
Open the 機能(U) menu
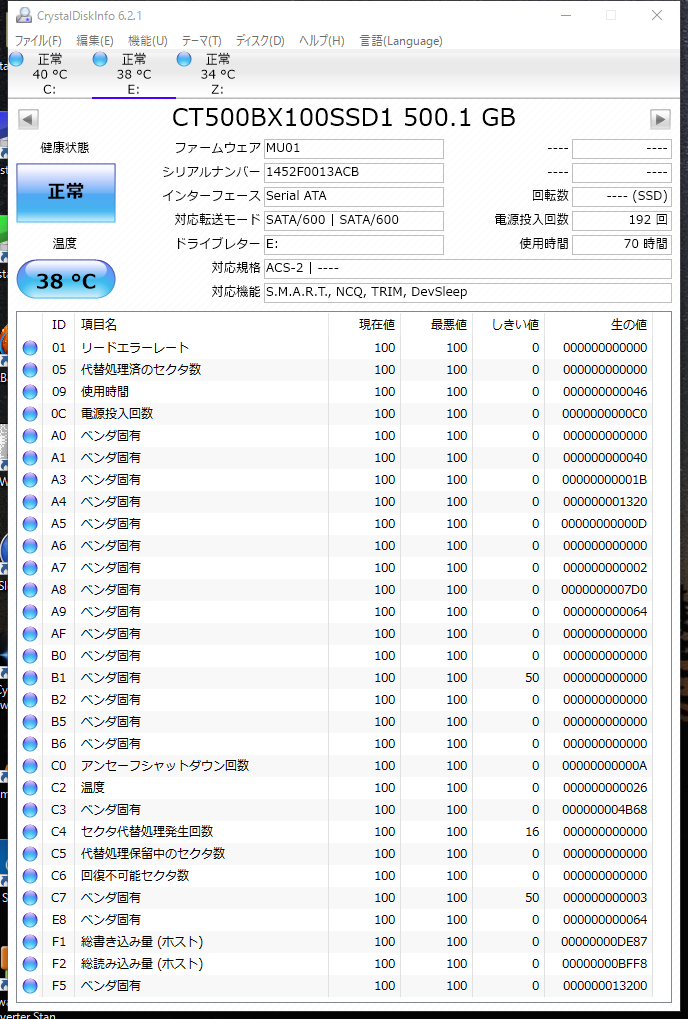[148, 41]
